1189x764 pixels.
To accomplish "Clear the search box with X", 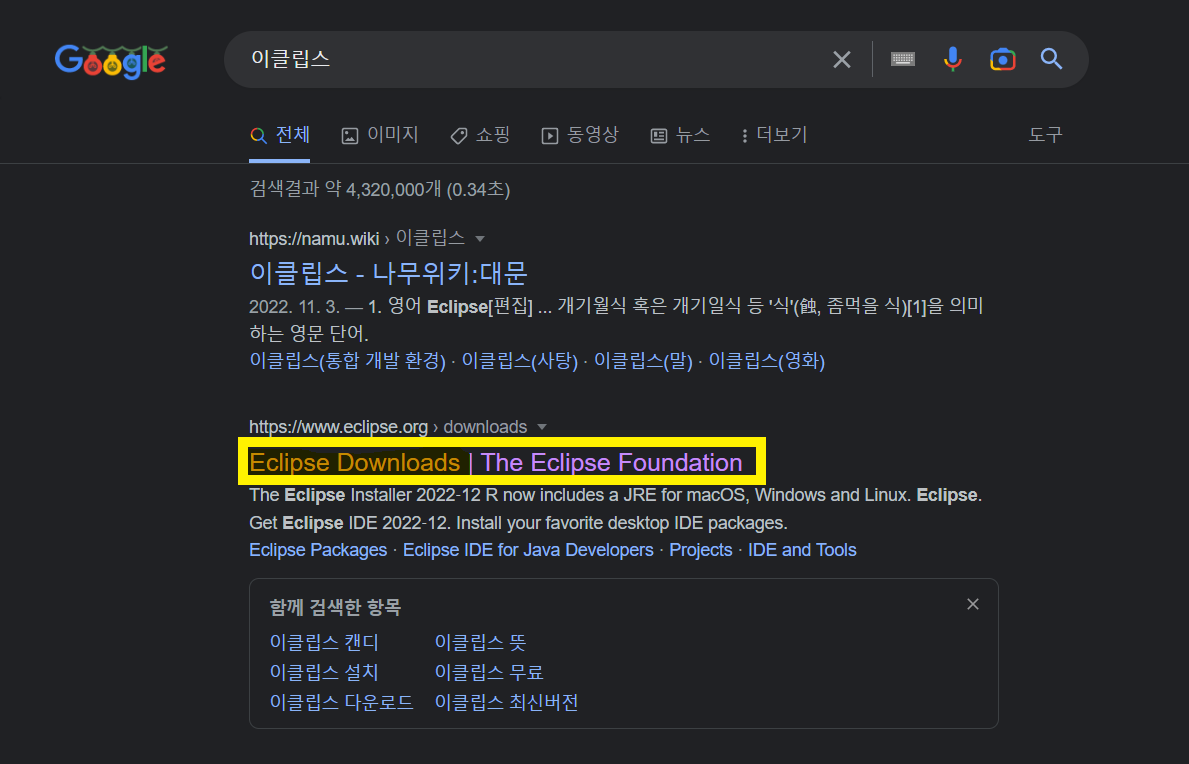I will pos(842,59).
